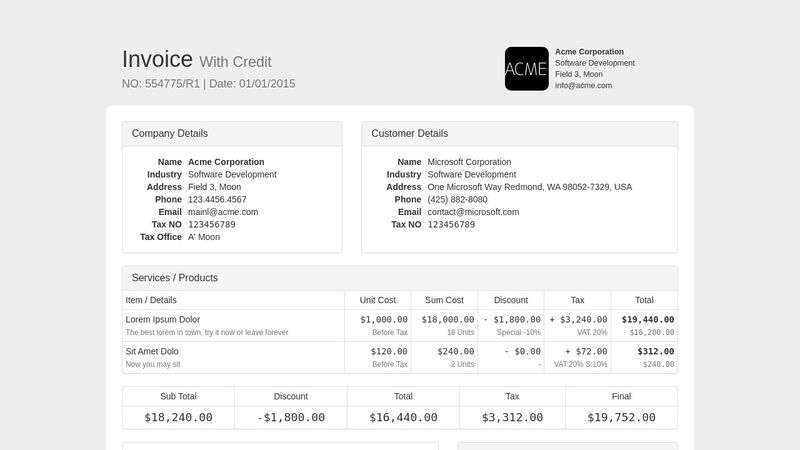800x450 pixels.
Task: Click company phone 123.4456.4567
Action: click(x=217, y=199)
